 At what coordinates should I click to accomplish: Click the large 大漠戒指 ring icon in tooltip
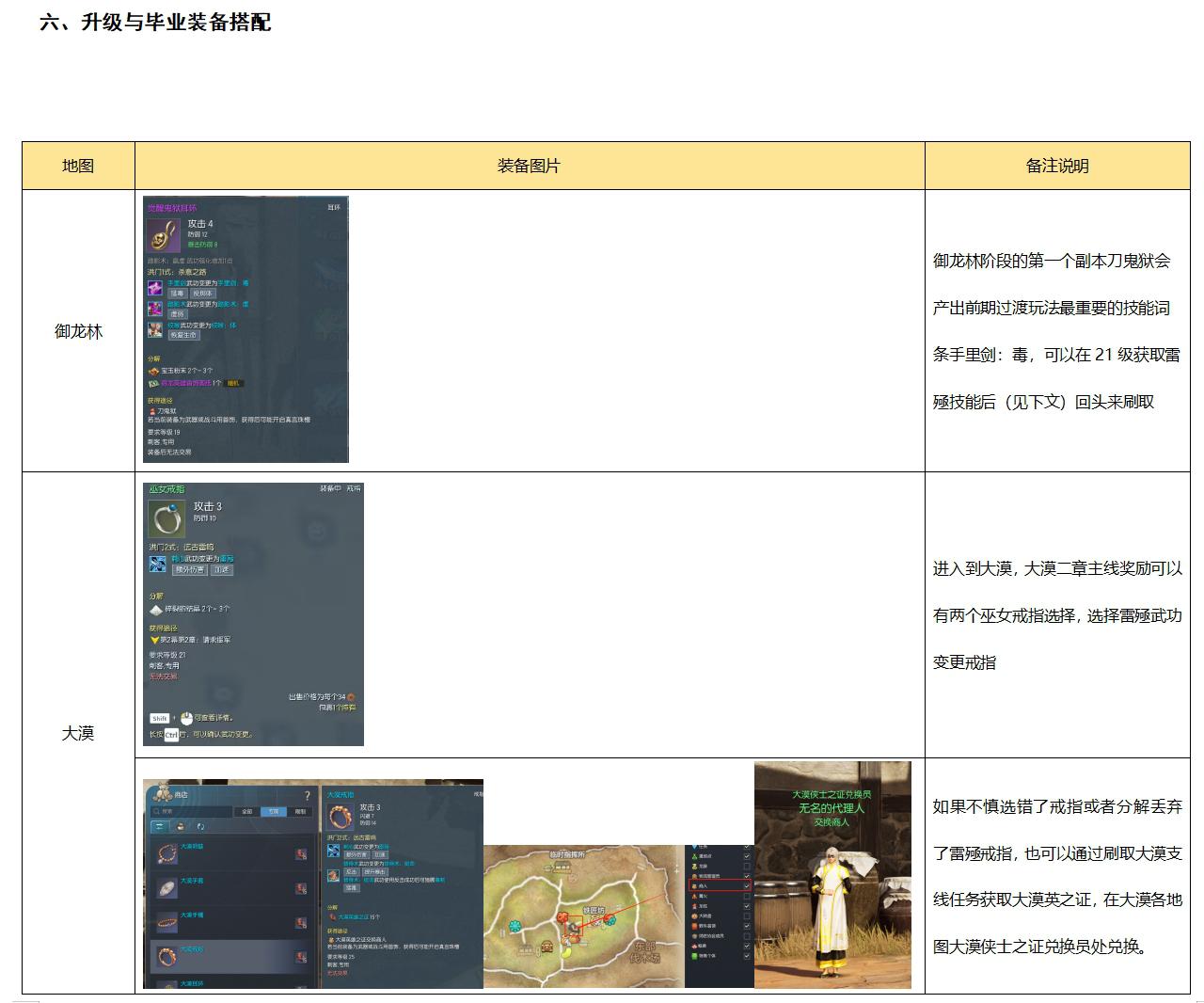341,817
